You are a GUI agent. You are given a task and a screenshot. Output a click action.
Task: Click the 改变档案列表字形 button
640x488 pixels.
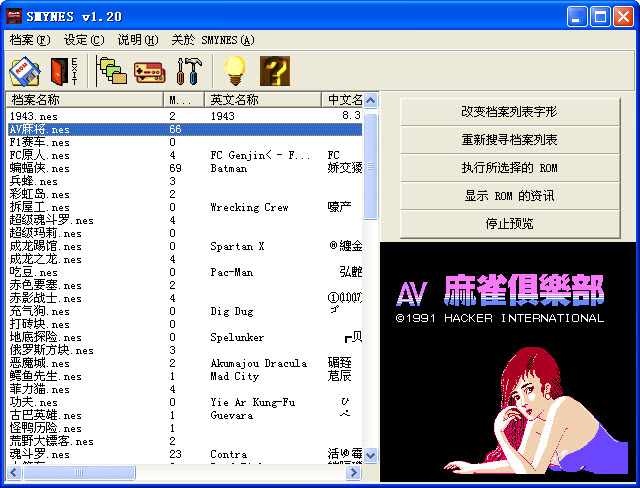510,112
